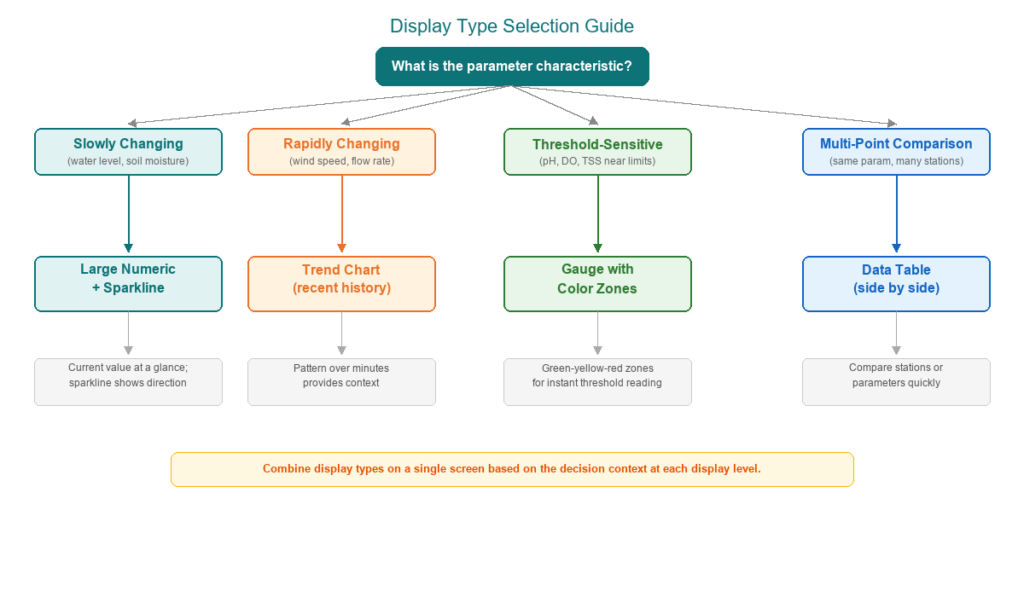Select the 'Rapidly Changing' category box
1024x597 pixels.
(342, 152)
